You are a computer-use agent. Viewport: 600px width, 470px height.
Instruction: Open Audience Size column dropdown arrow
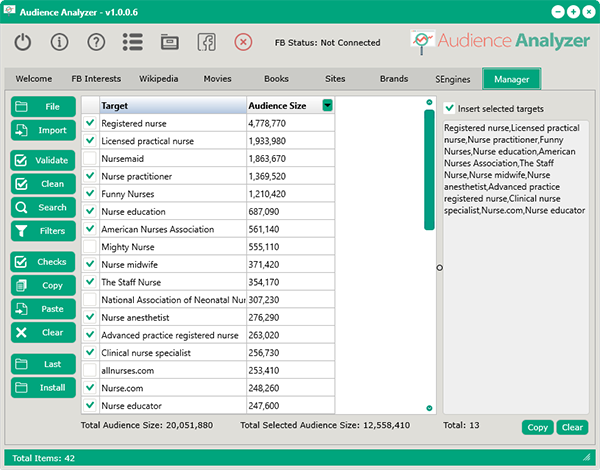tap(328, 105)
